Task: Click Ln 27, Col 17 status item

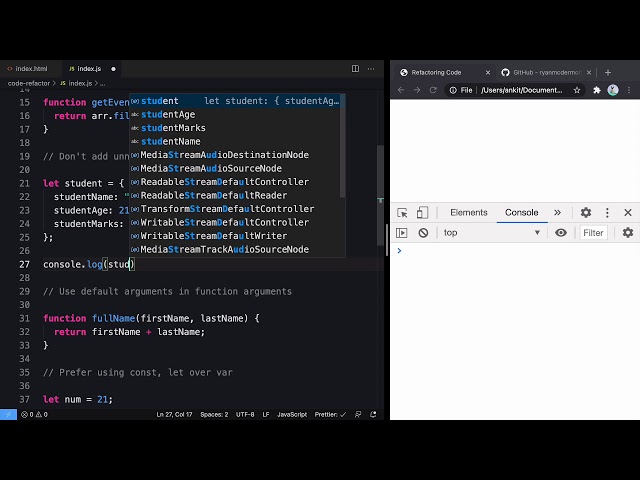Action: [x=174, y=414]
